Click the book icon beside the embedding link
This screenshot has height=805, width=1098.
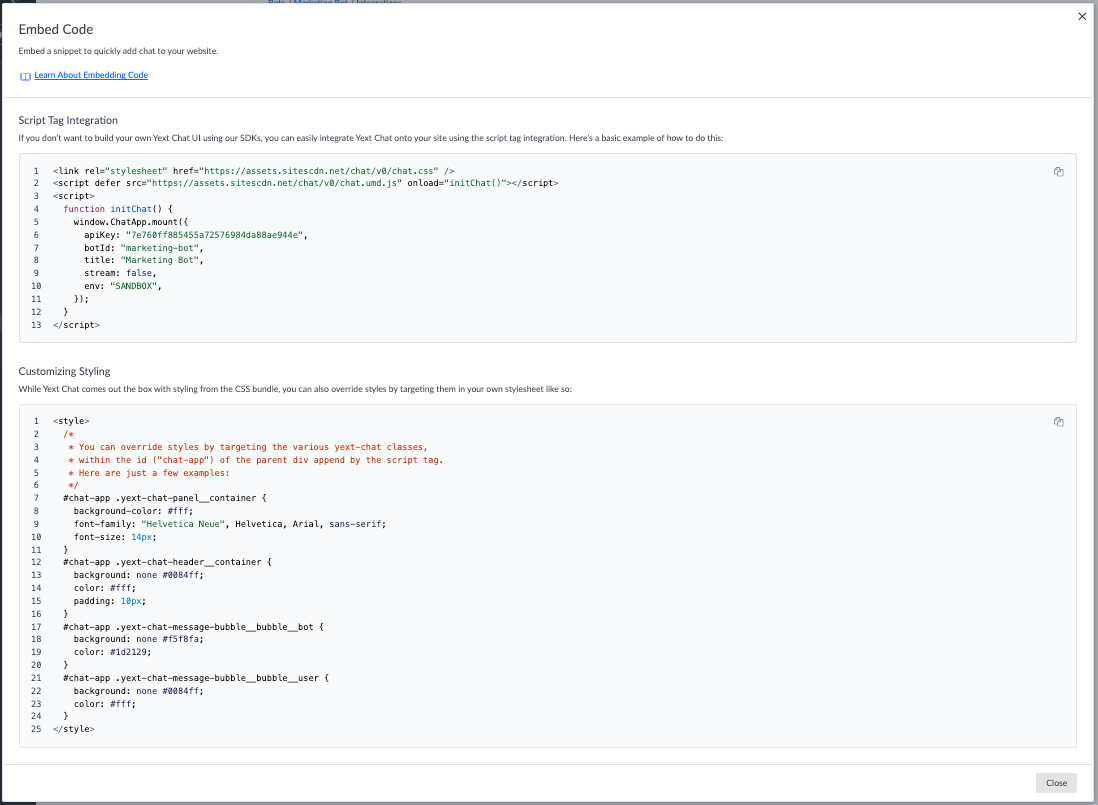[25, 76]
